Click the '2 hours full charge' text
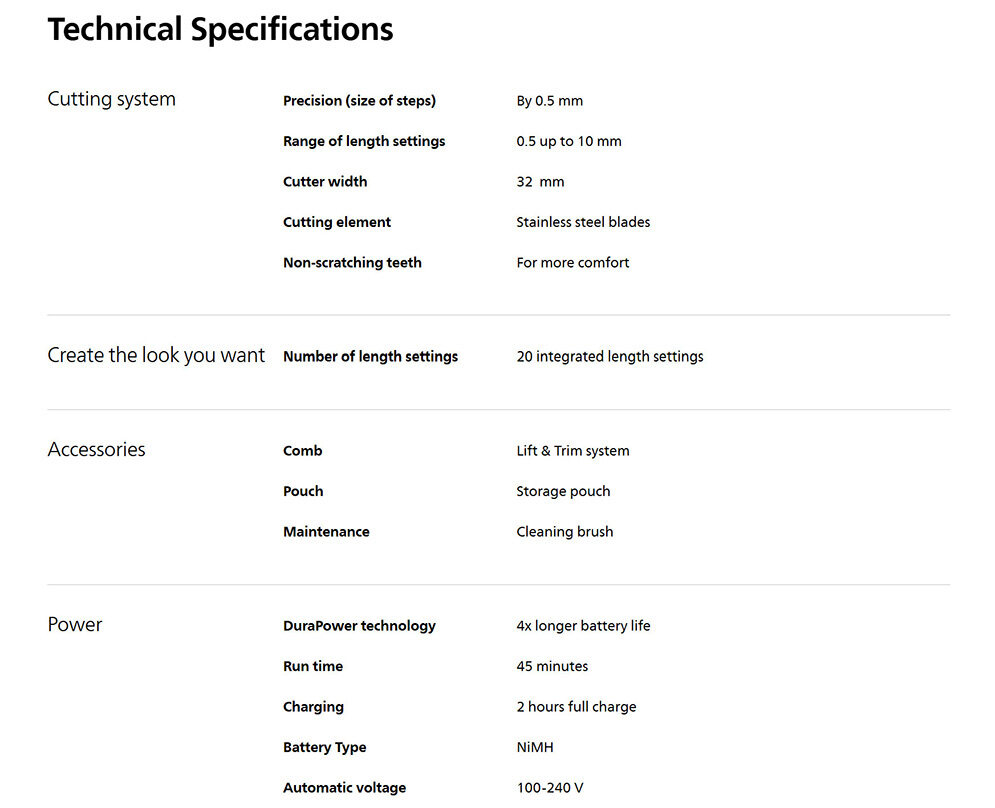 (x=576, y=707)
